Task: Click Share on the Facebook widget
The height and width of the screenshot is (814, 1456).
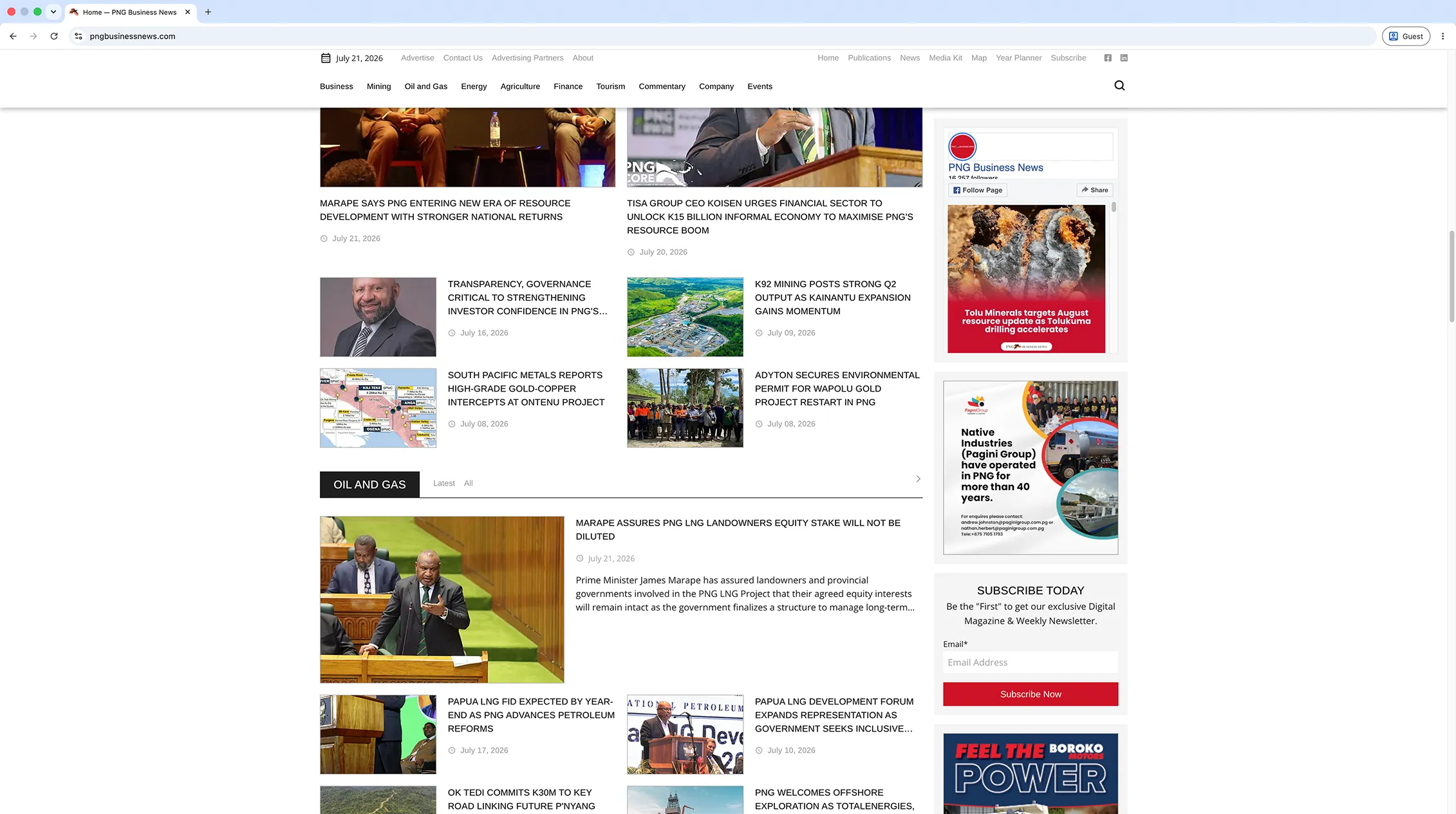Action: point(1095,190)
